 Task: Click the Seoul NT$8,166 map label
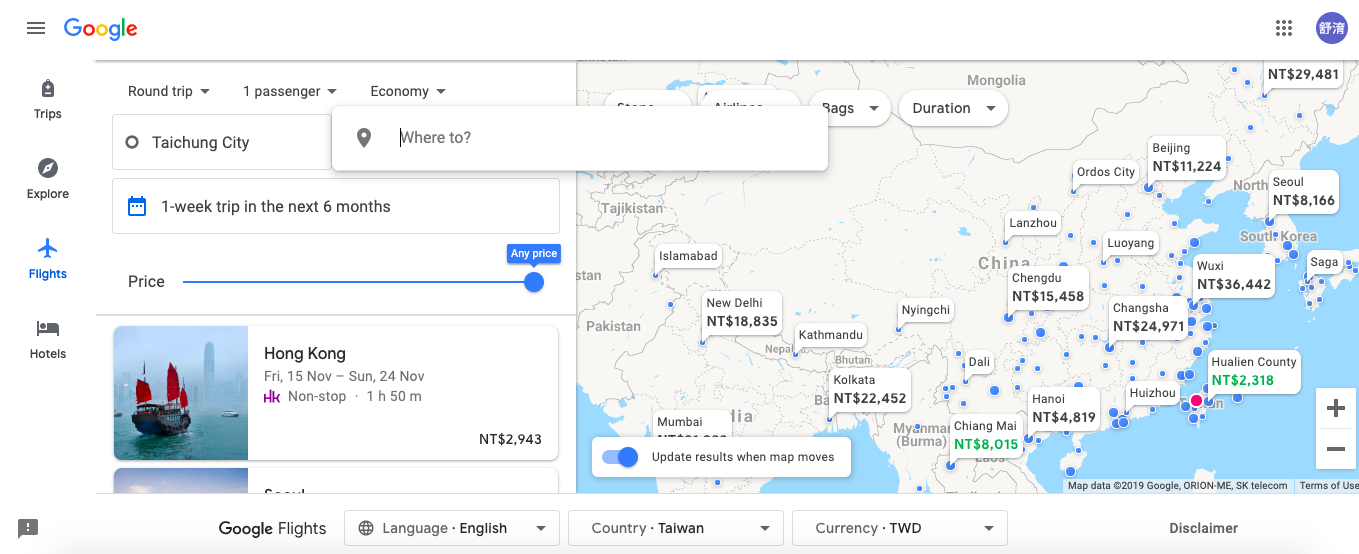click(x=1303, y=191)
